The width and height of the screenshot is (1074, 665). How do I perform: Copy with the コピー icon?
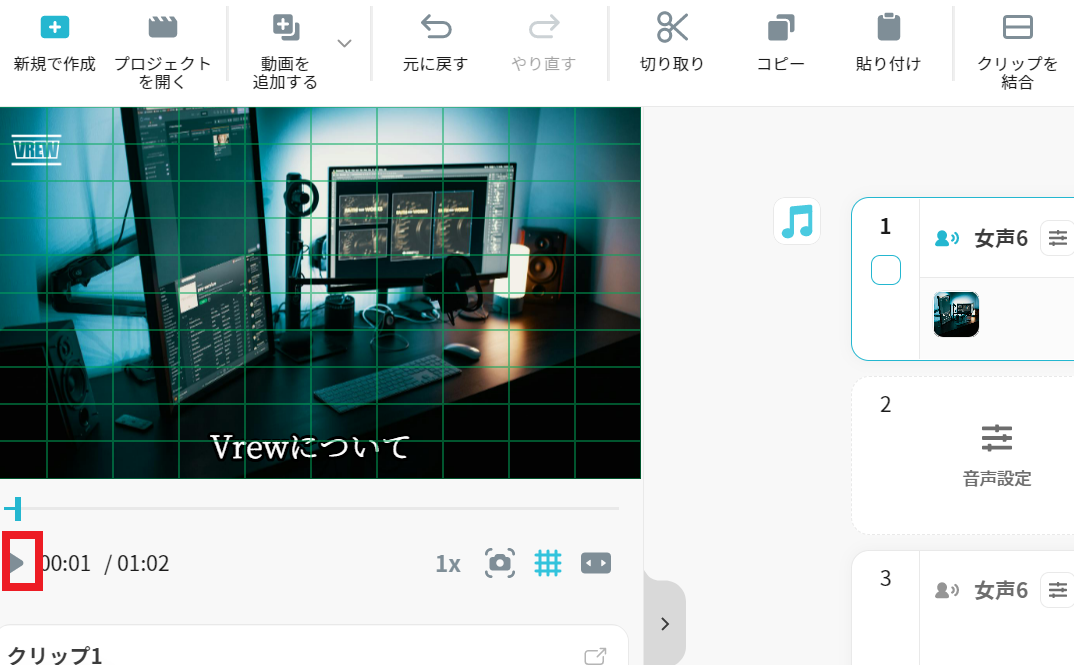[781, 27]
